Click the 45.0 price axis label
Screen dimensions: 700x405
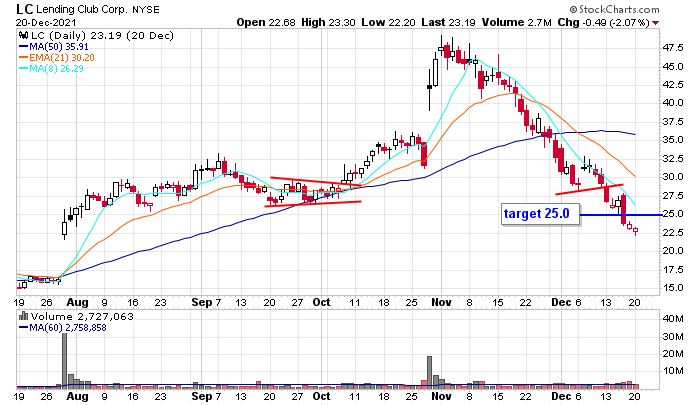673,67
